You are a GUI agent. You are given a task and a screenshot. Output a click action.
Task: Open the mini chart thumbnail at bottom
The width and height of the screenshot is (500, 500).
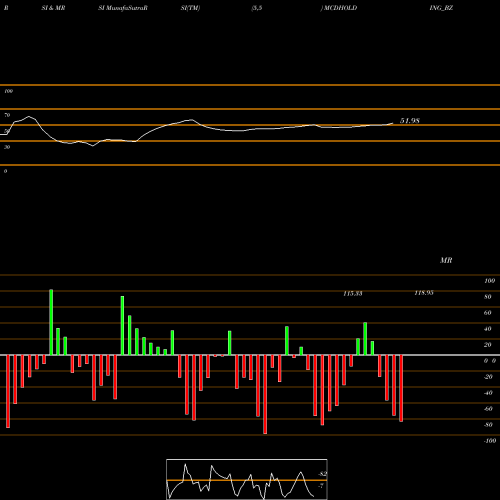click(x=247, y=479)
